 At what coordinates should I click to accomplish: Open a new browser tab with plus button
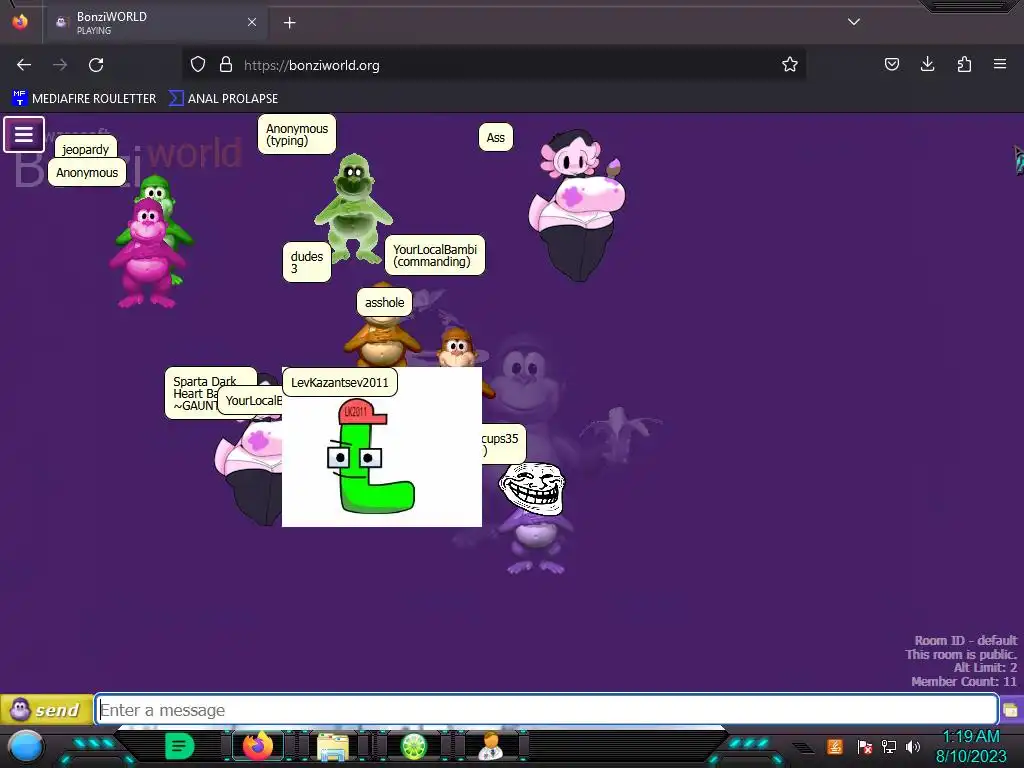[x=289, y=23]
